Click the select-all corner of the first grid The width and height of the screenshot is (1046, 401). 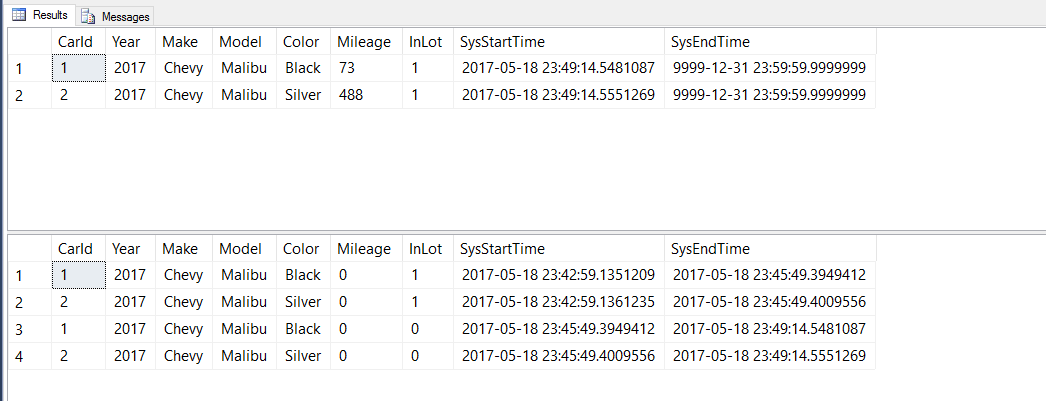[x=29, y=42]
